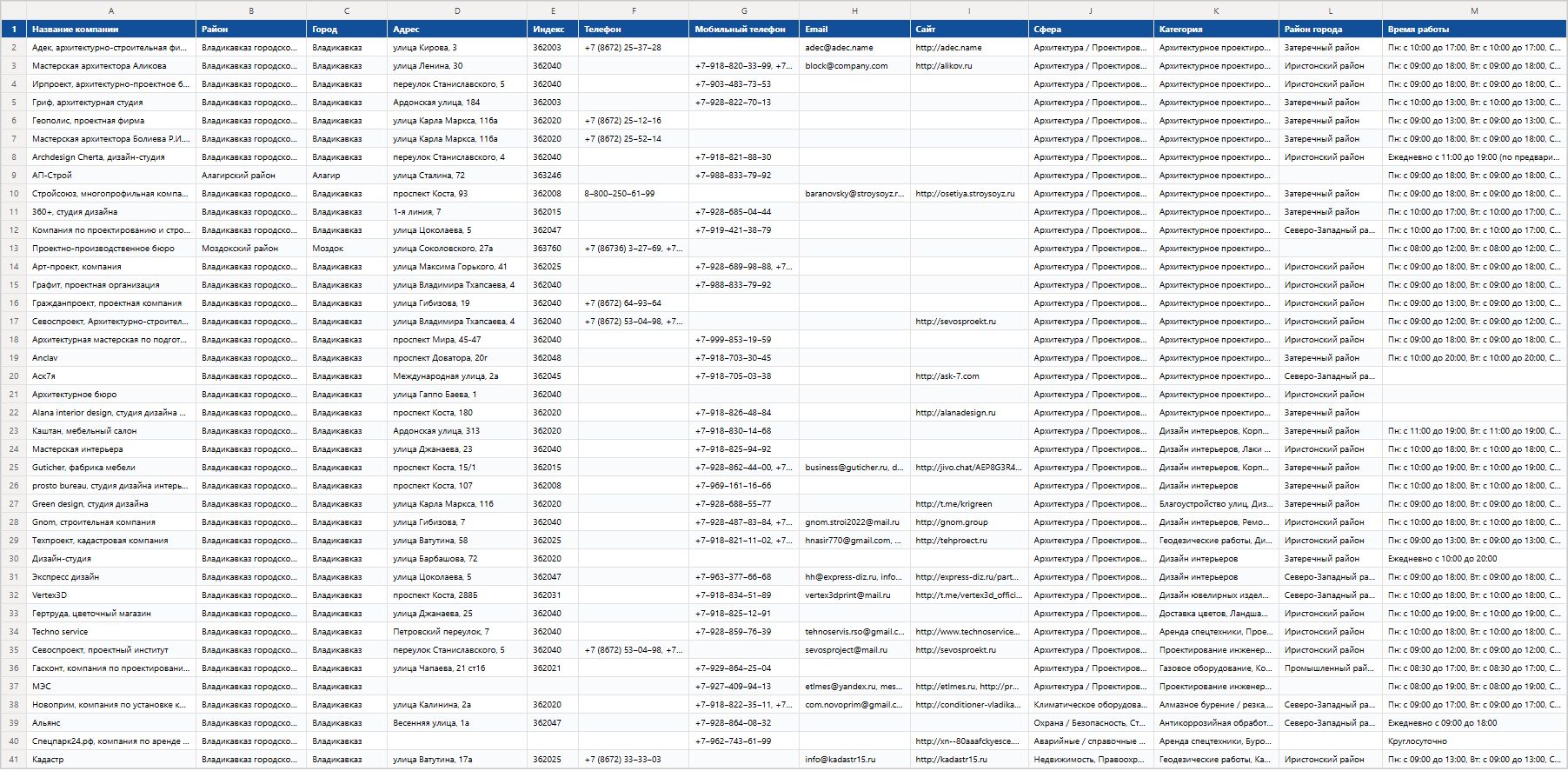1568x784 pixels.
Task: Select the city cell 'Алагир'
Action: click(x=347, y=176)
